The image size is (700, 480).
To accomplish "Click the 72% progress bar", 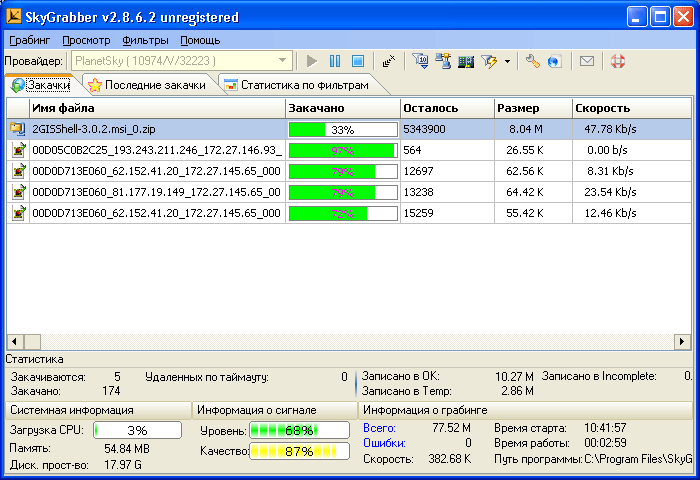I will pyautogui.click(x=343, y=213).
